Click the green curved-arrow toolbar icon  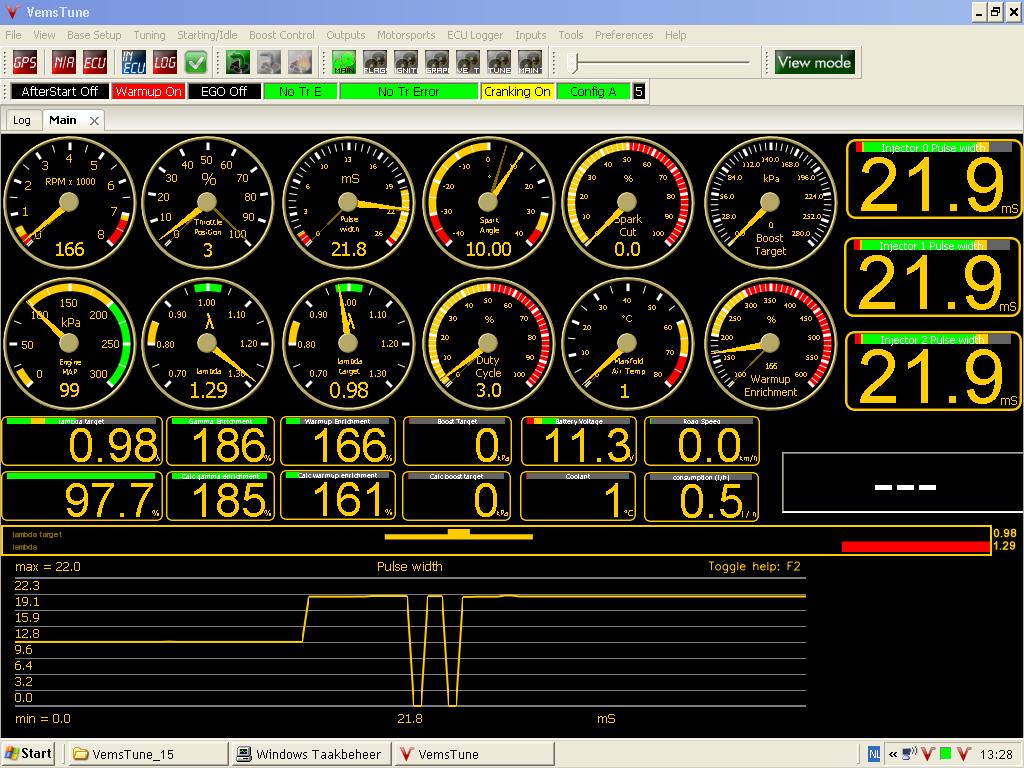pyautogui.click(x=238, y=63)
